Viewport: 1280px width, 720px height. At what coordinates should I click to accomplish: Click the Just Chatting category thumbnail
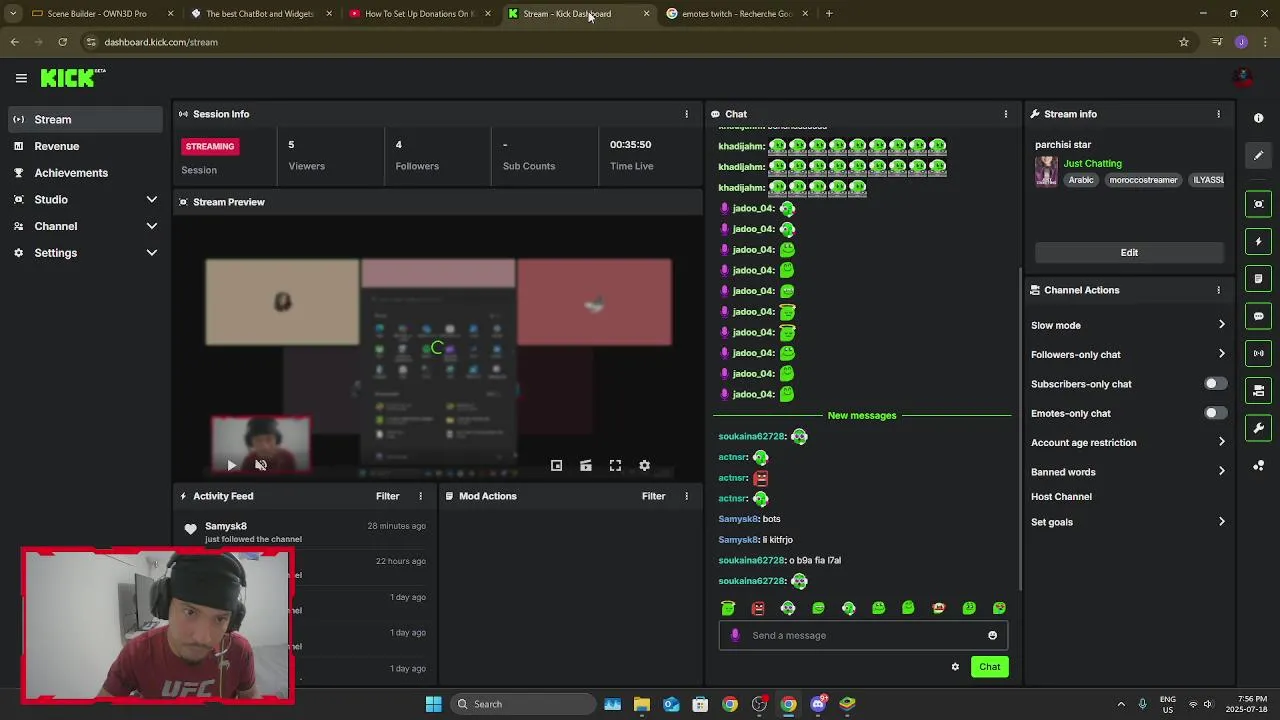point(1046,171)
